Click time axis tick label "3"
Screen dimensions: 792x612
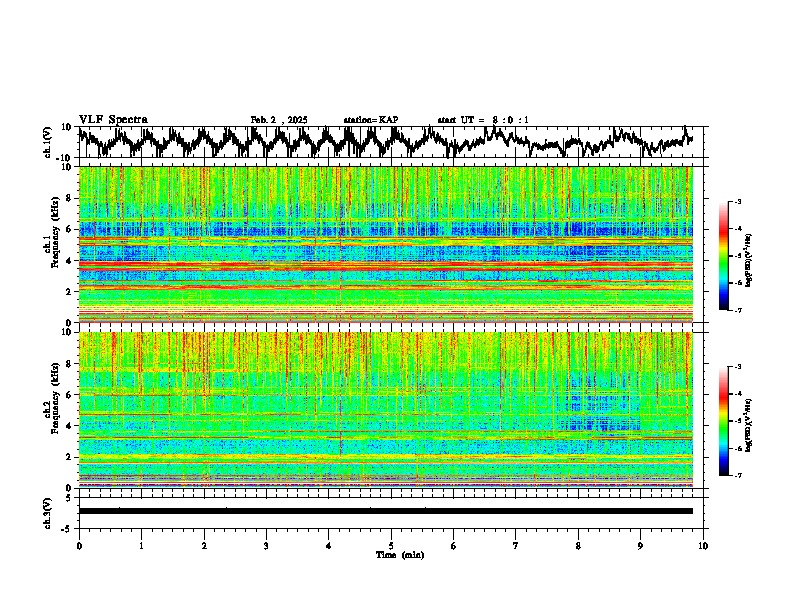266,546
